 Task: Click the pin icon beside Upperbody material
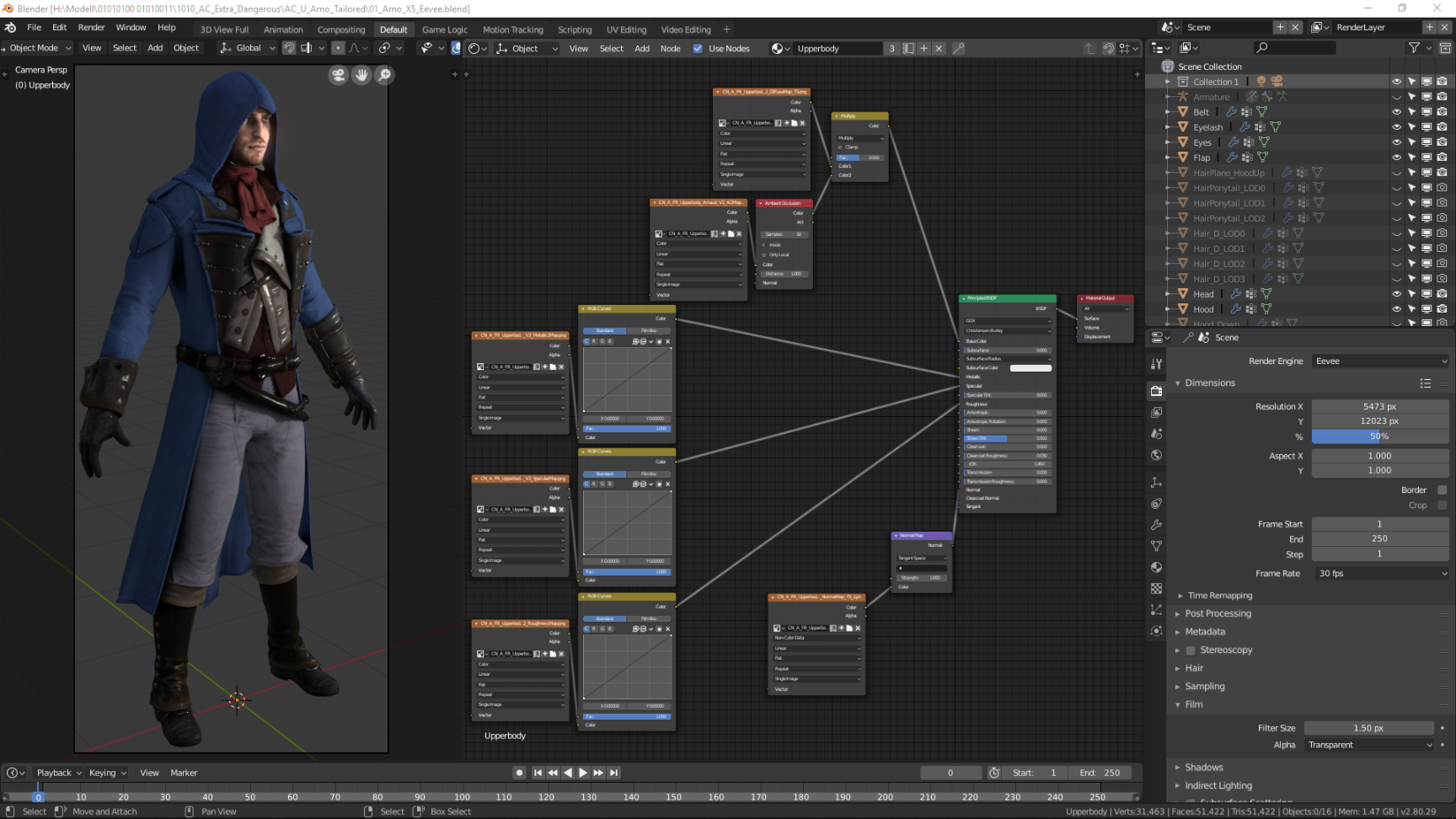pyautogui.click(x=958, y=49)
